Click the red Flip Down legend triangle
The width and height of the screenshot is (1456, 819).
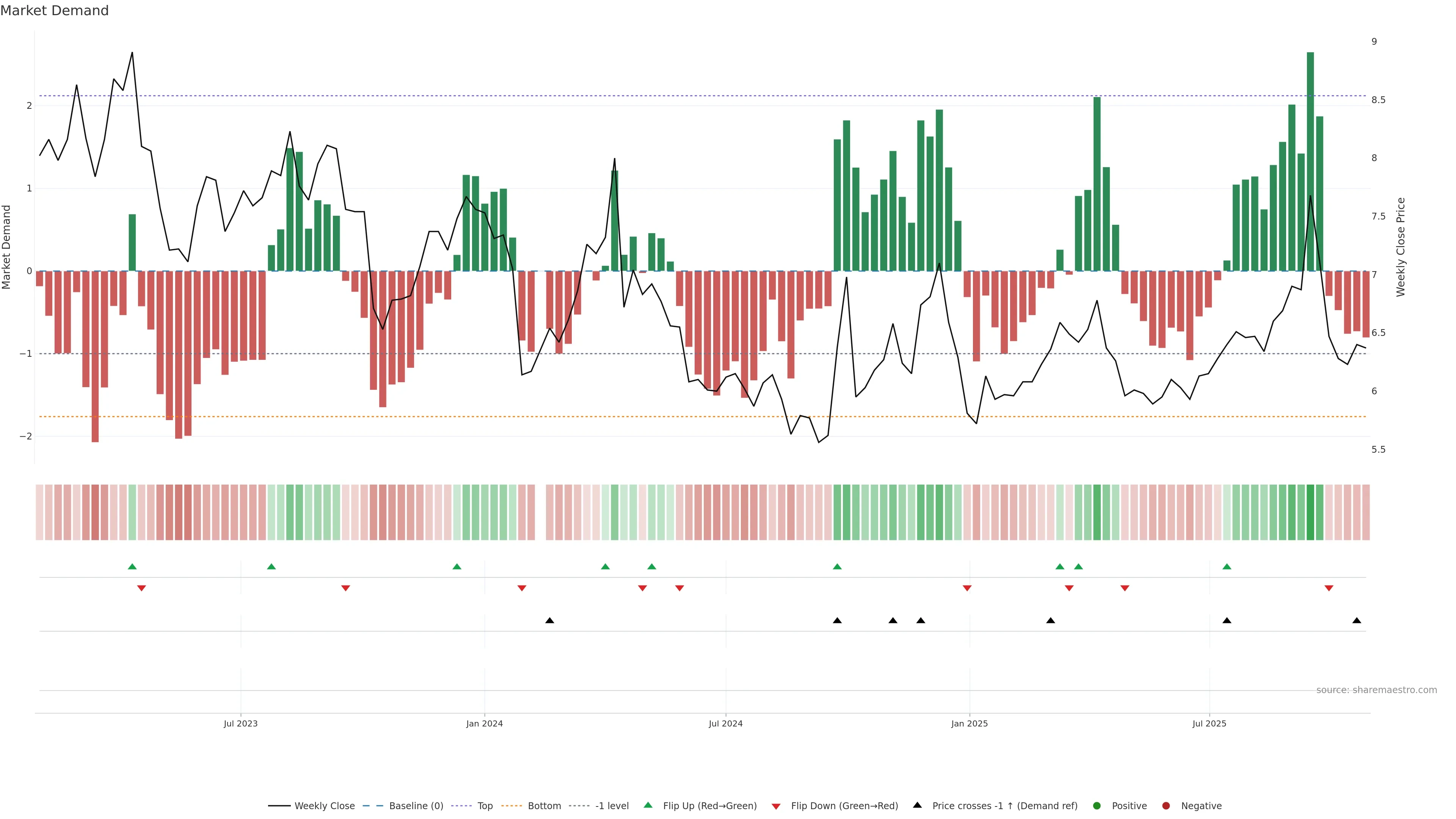click(x=776, y=806)
